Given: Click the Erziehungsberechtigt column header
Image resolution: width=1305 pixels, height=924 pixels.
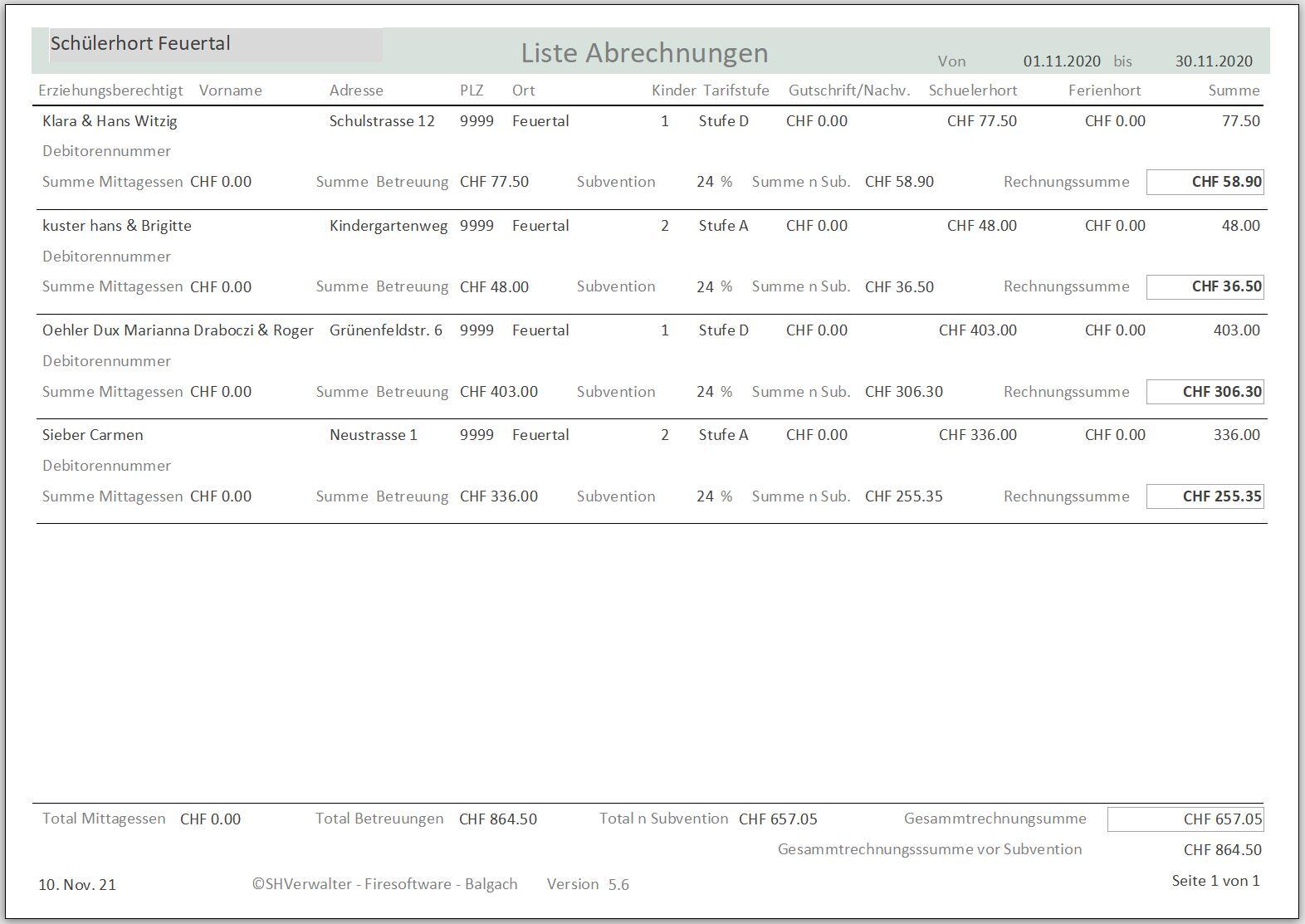Looking at the screenshot, I should 110,90.
